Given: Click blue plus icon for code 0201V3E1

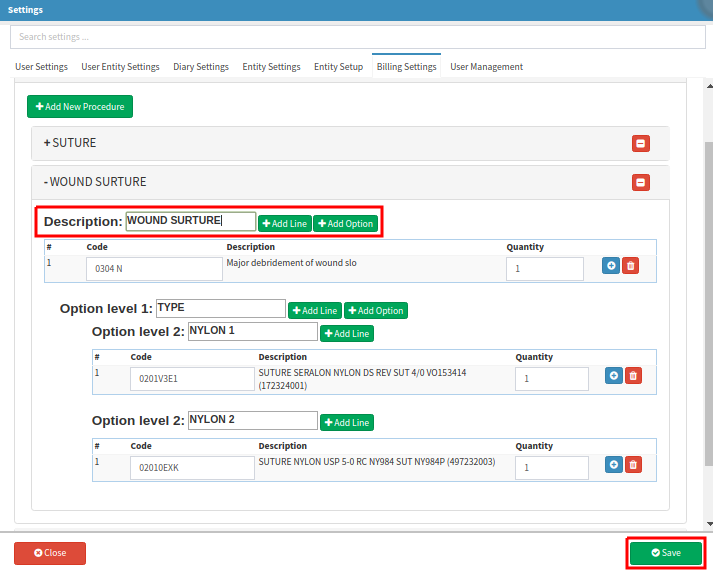Looking at the screenshot, I should point(613,376).
